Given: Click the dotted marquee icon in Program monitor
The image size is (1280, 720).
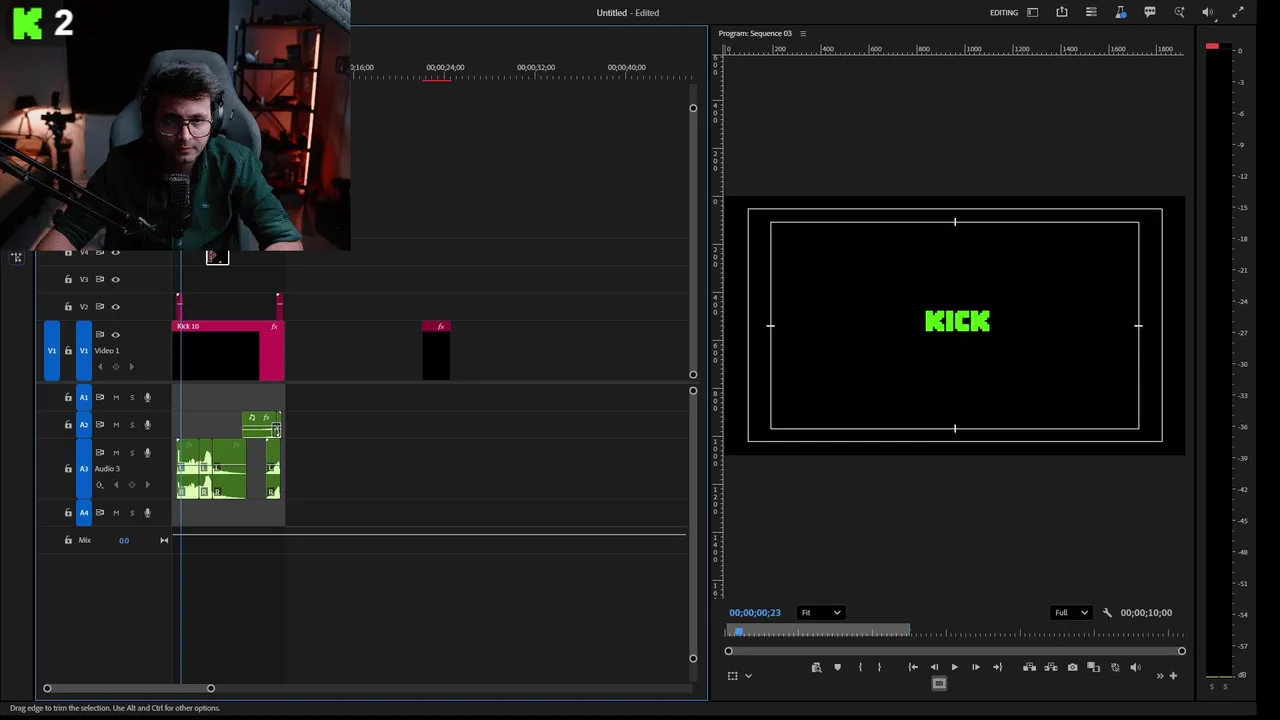Looking at the screenshot, I should [732, 676].
